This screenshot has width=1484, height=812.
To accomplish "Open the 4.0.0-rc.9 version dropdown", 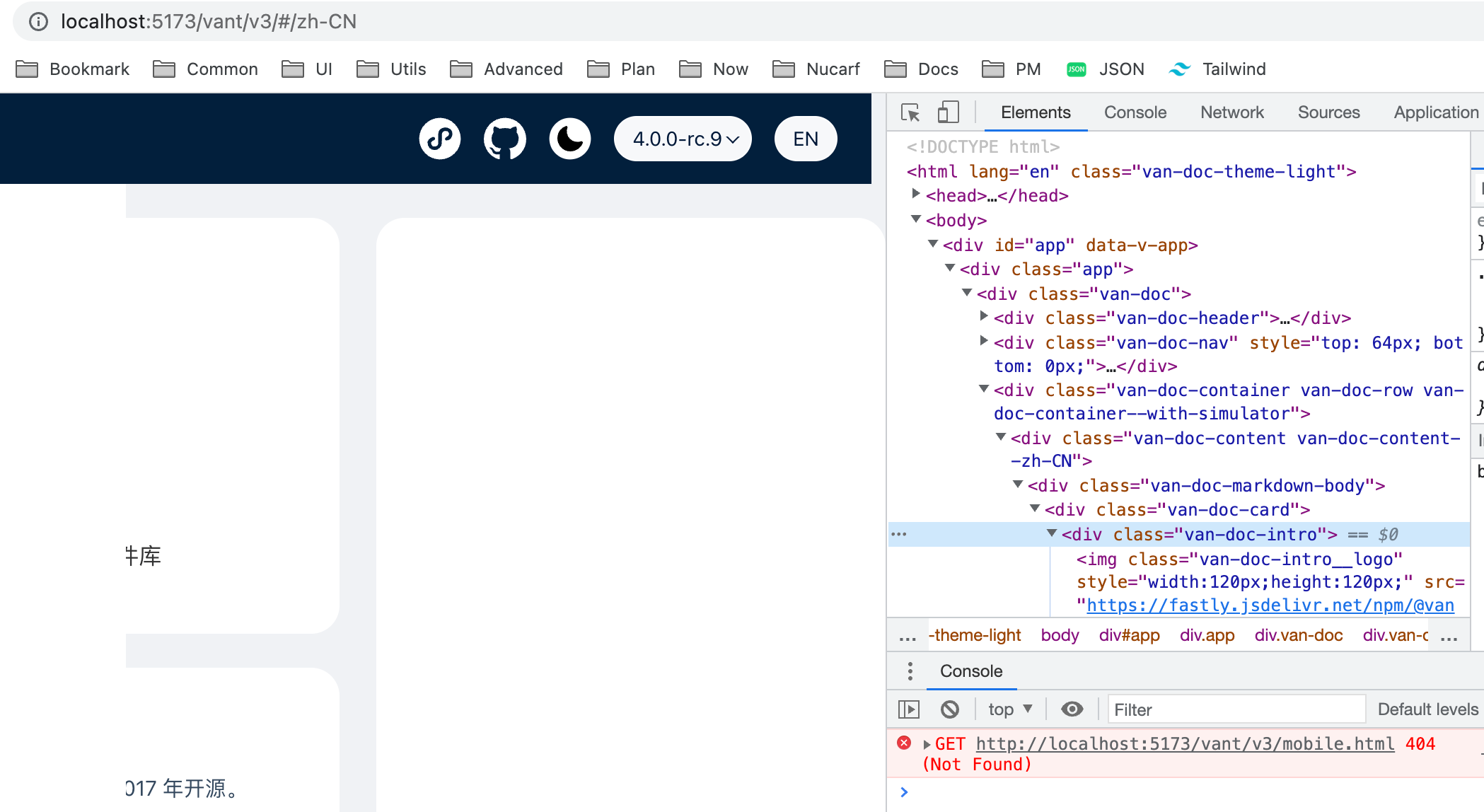I will [x=682, y=139].
